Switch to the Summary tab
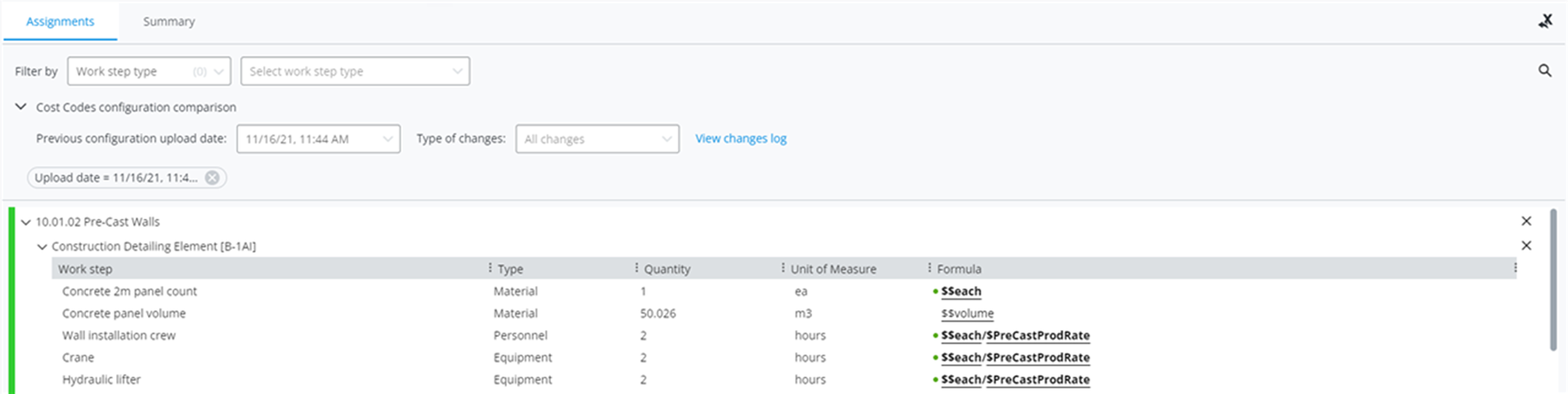Screen dimensions: 1568x394 [x=168, y=21]
